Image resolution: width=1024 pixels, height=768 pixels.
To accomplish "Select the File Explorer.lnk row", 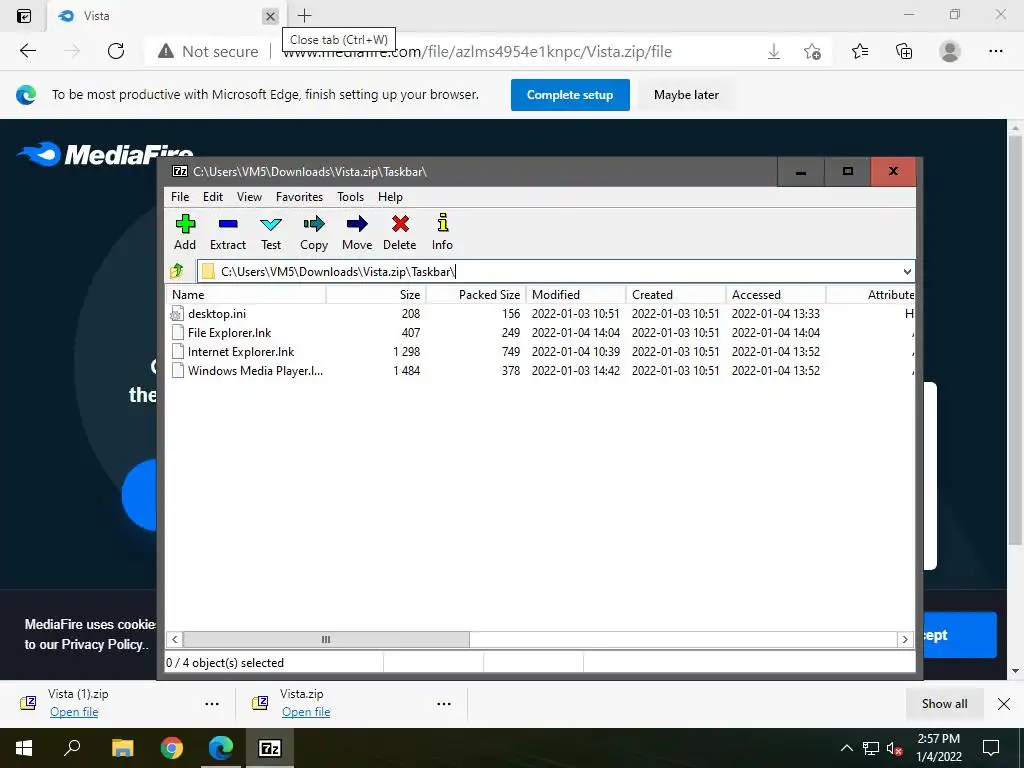I will [x=539, y=332].
